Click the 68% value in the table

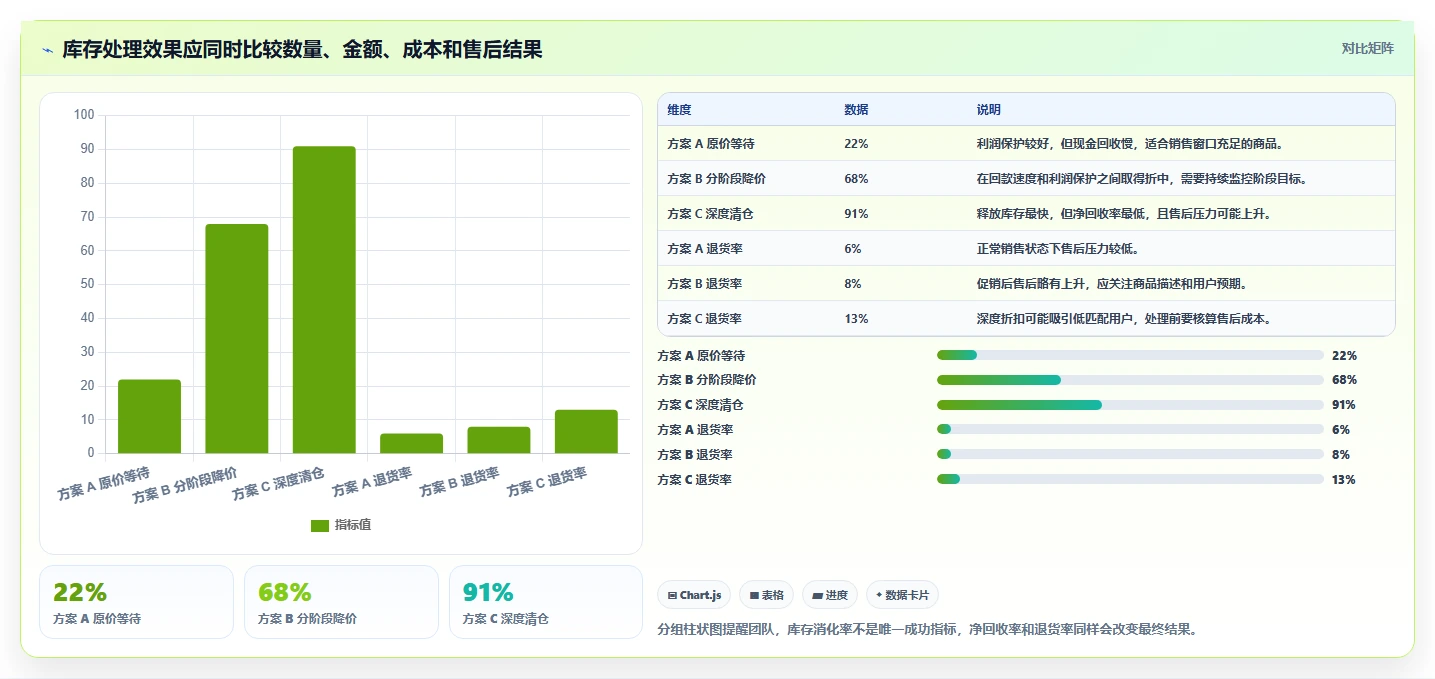[856, 179]
